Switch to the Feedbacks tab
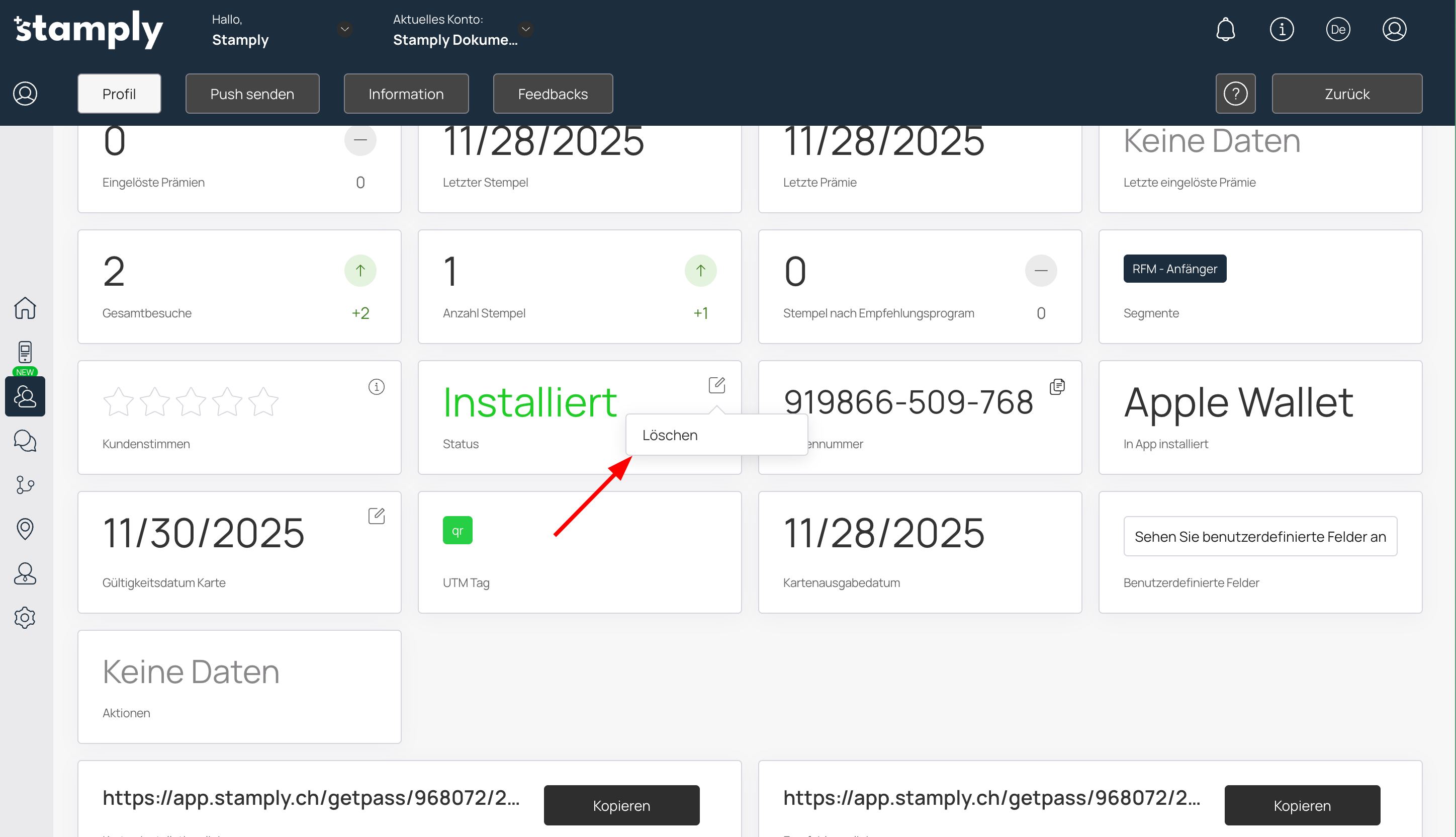The image size is (1456, 837). tap(552, 94)
